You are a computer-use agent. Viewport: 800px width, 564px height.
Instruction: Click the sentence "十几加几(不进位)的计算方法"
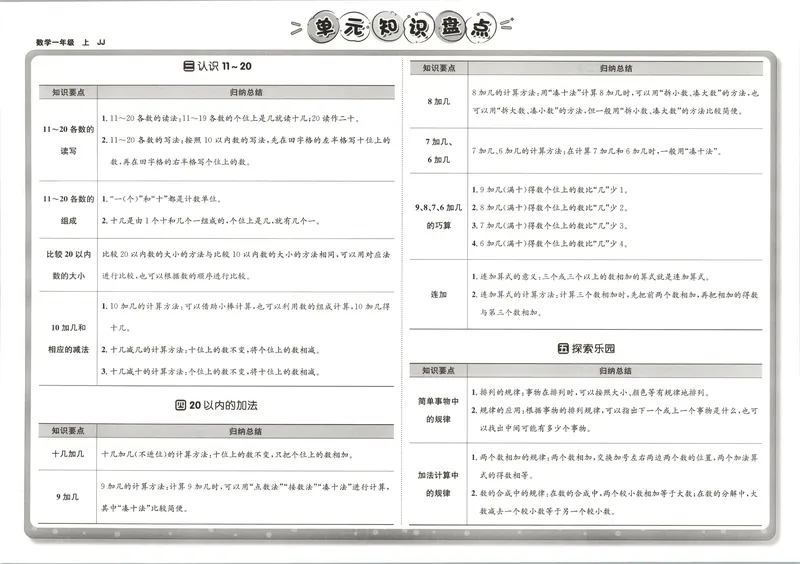pos(228,454)
